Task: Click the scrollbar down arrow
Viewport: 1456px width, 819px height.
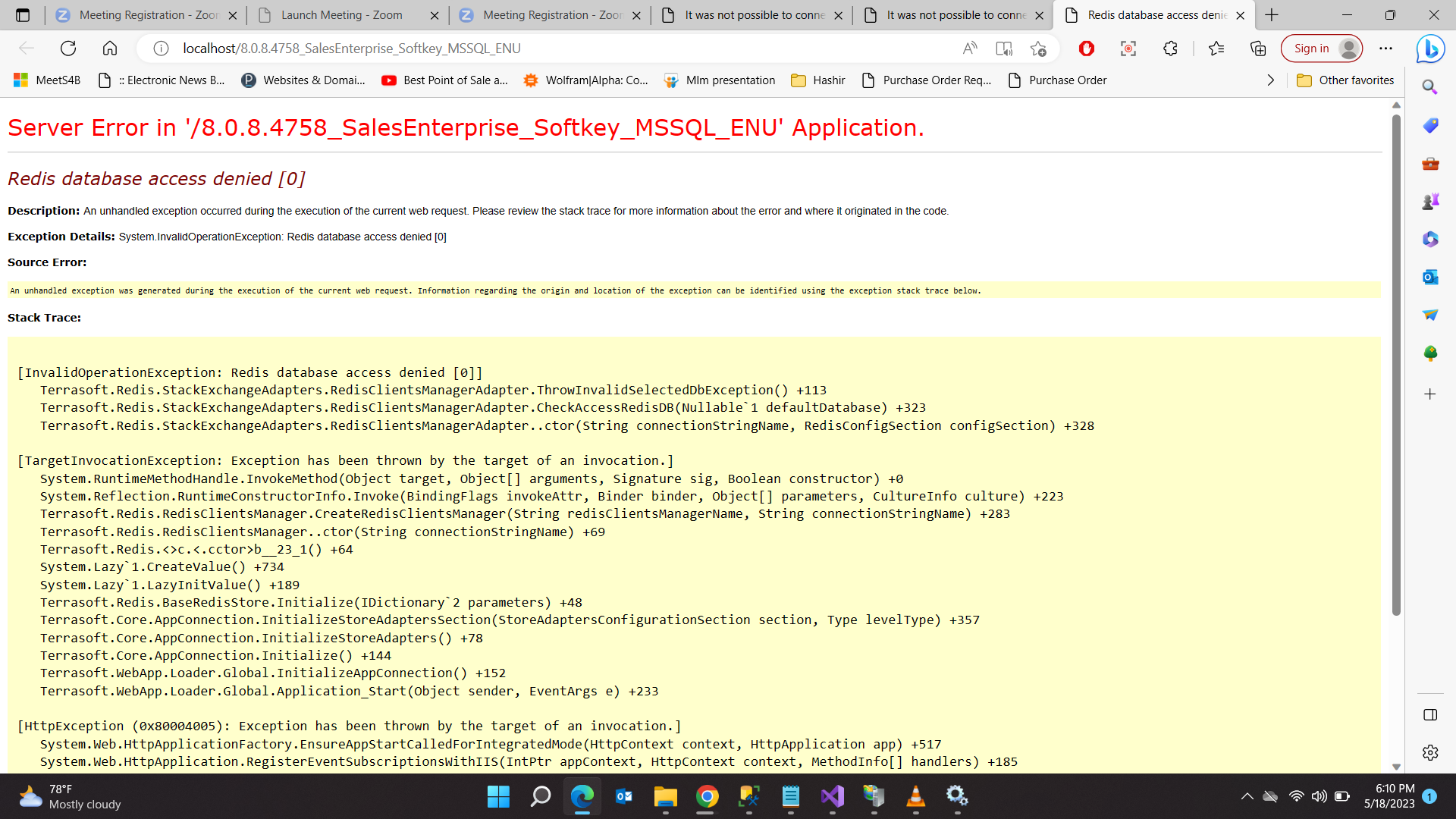Action: pyautogui.click(x=1396, y=767)
